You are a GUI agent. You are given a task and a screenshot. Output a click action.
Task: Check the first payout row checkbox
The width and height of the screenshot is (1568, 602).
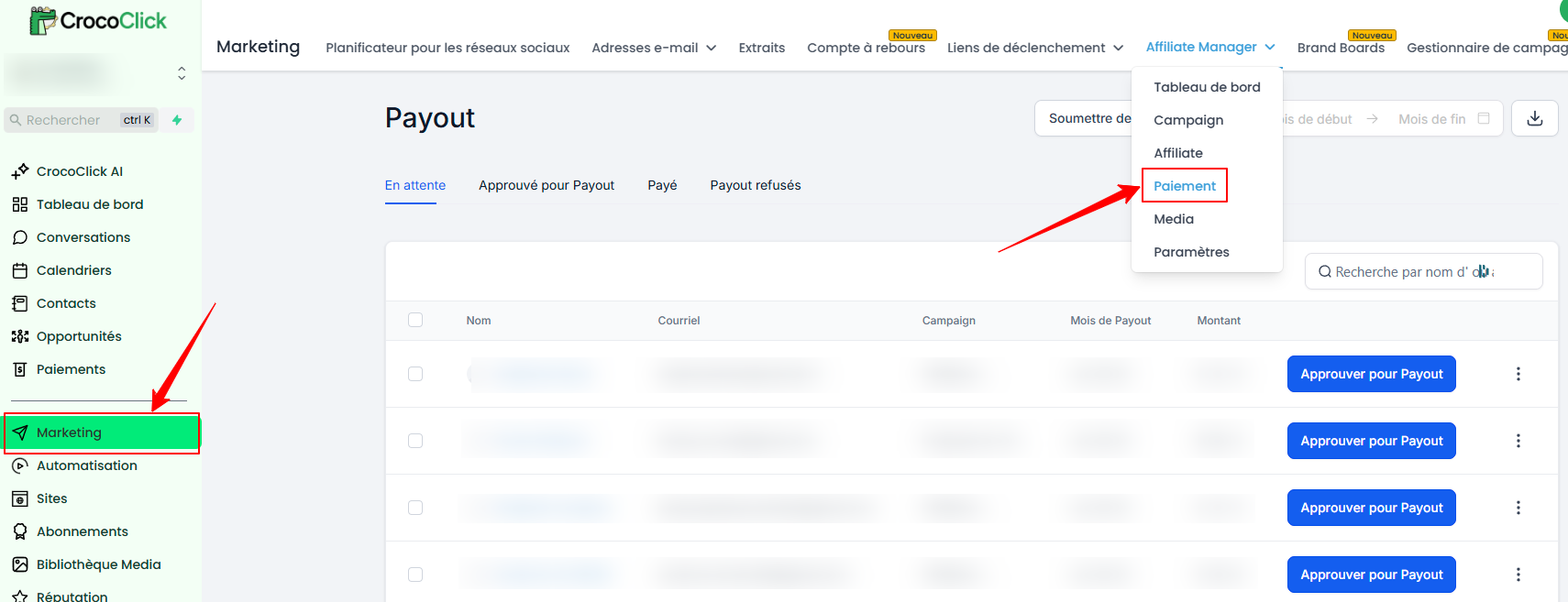[415, 374]
